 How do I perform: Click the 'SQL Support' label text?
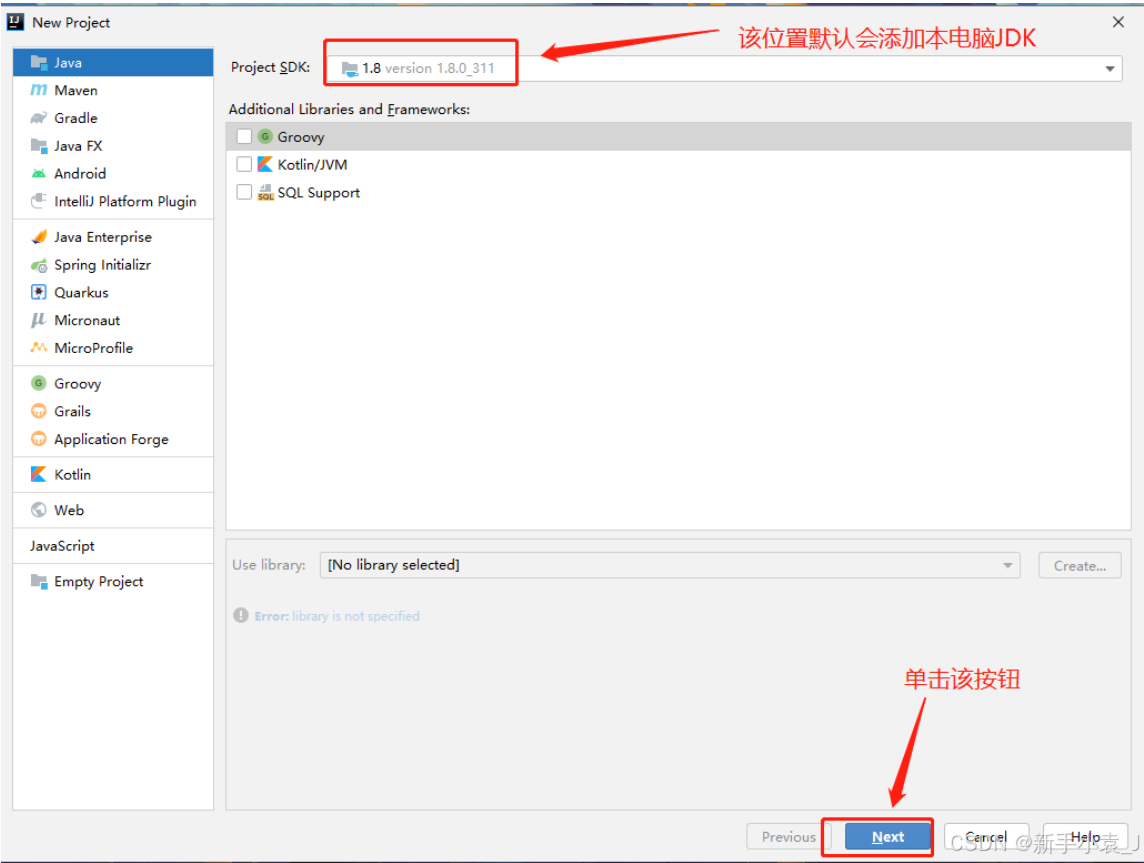[319, 193]
